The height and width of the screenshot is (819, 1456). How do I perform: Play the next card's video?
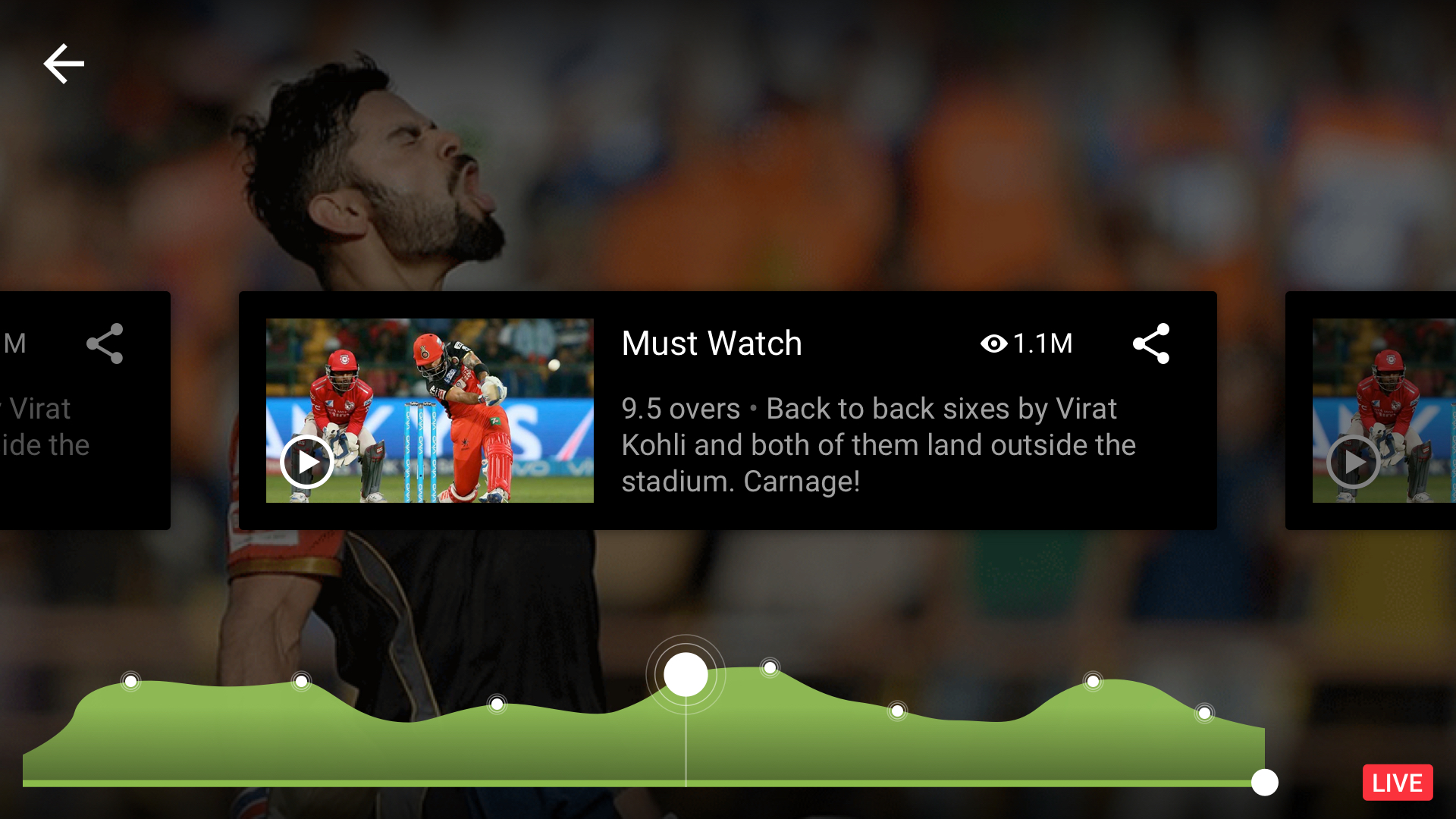tap(1354, 462)
